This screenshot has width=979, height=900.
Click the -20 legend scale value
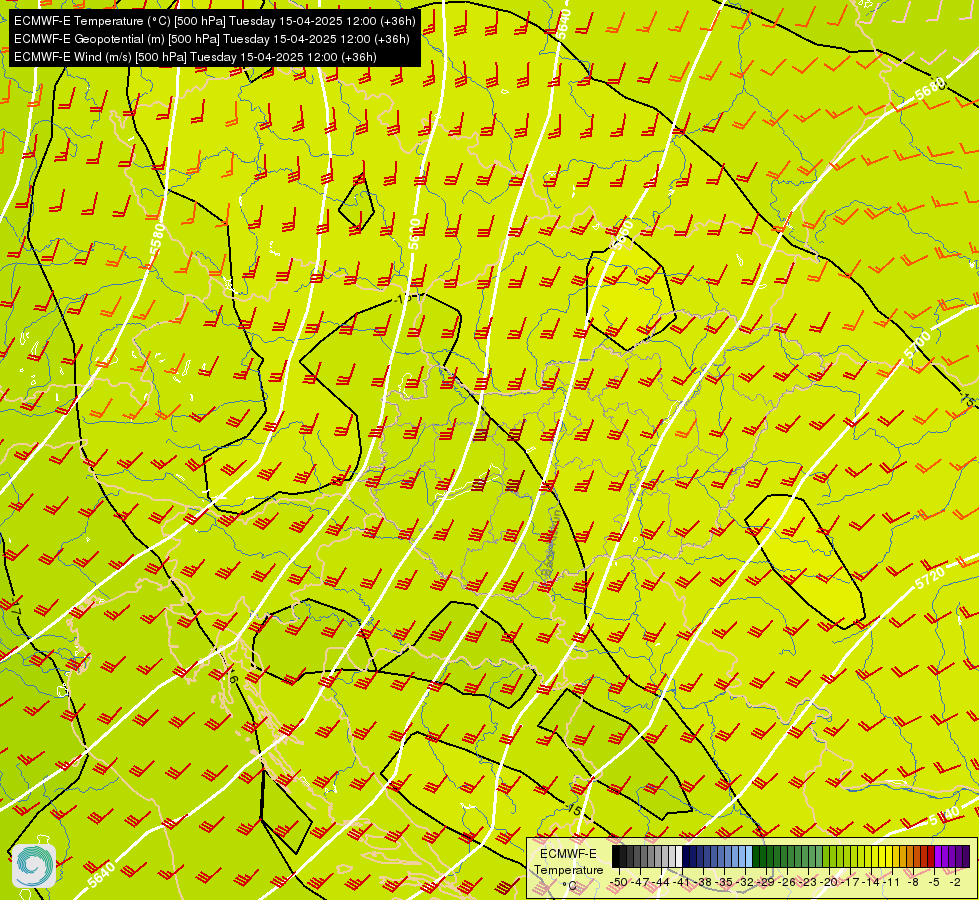click(x=830, y=882)
